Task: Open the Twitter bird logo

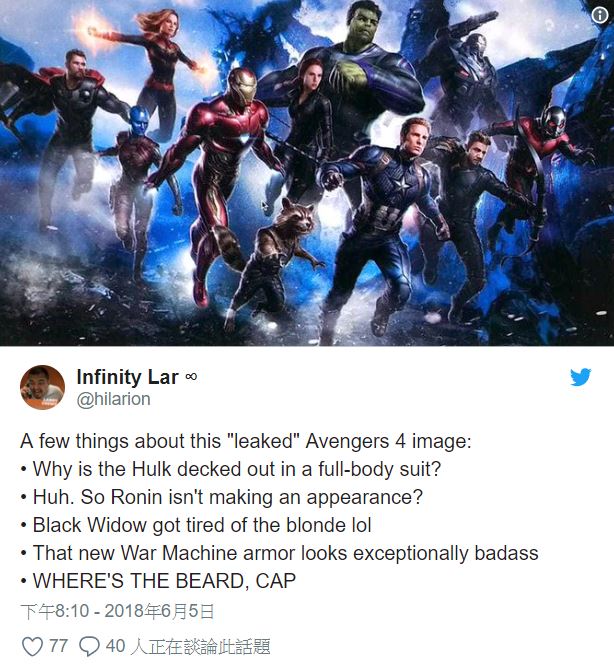Action: (x=580, y=377)
